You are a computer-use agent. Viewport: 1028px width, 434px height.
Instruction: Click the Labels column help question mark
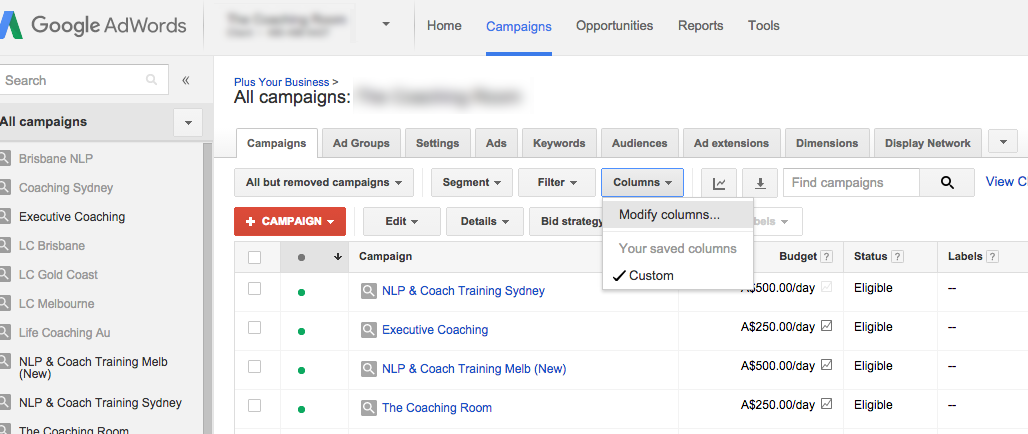[x=993, y=257]
